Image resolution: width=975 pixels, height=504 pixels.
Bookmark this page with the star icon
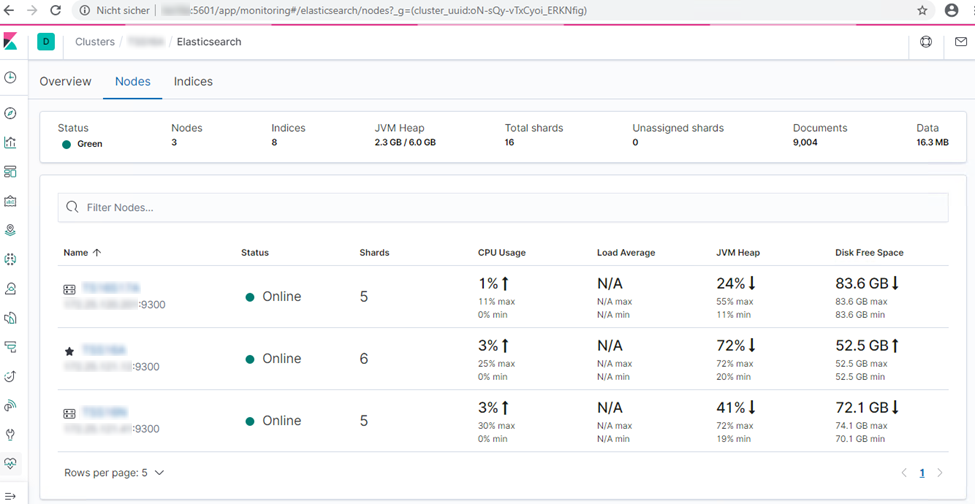[922, 11]
